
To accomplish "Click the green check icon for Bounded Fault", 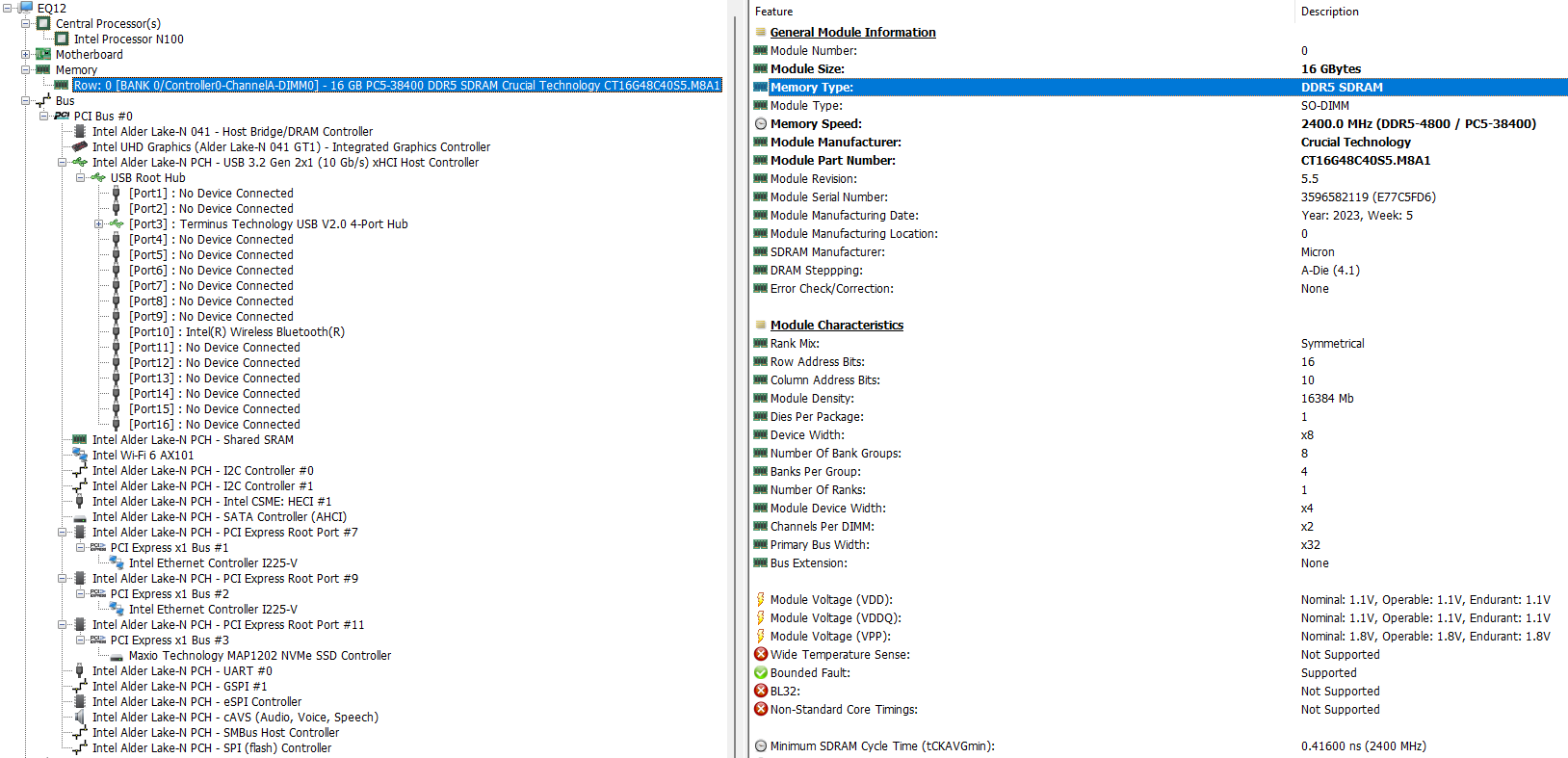I will [x=761, y=672].
